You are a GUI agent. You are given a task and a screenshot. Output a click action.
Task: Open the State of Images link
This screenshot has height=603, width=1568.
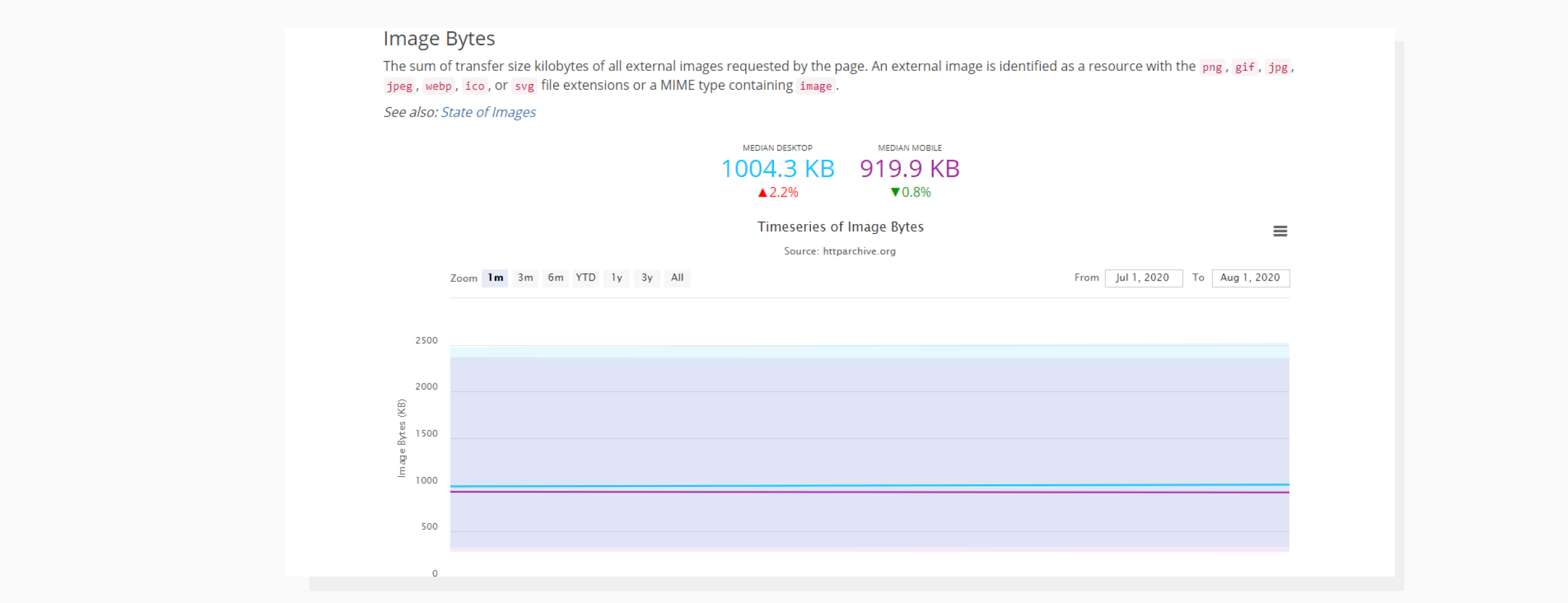[489, 112]
